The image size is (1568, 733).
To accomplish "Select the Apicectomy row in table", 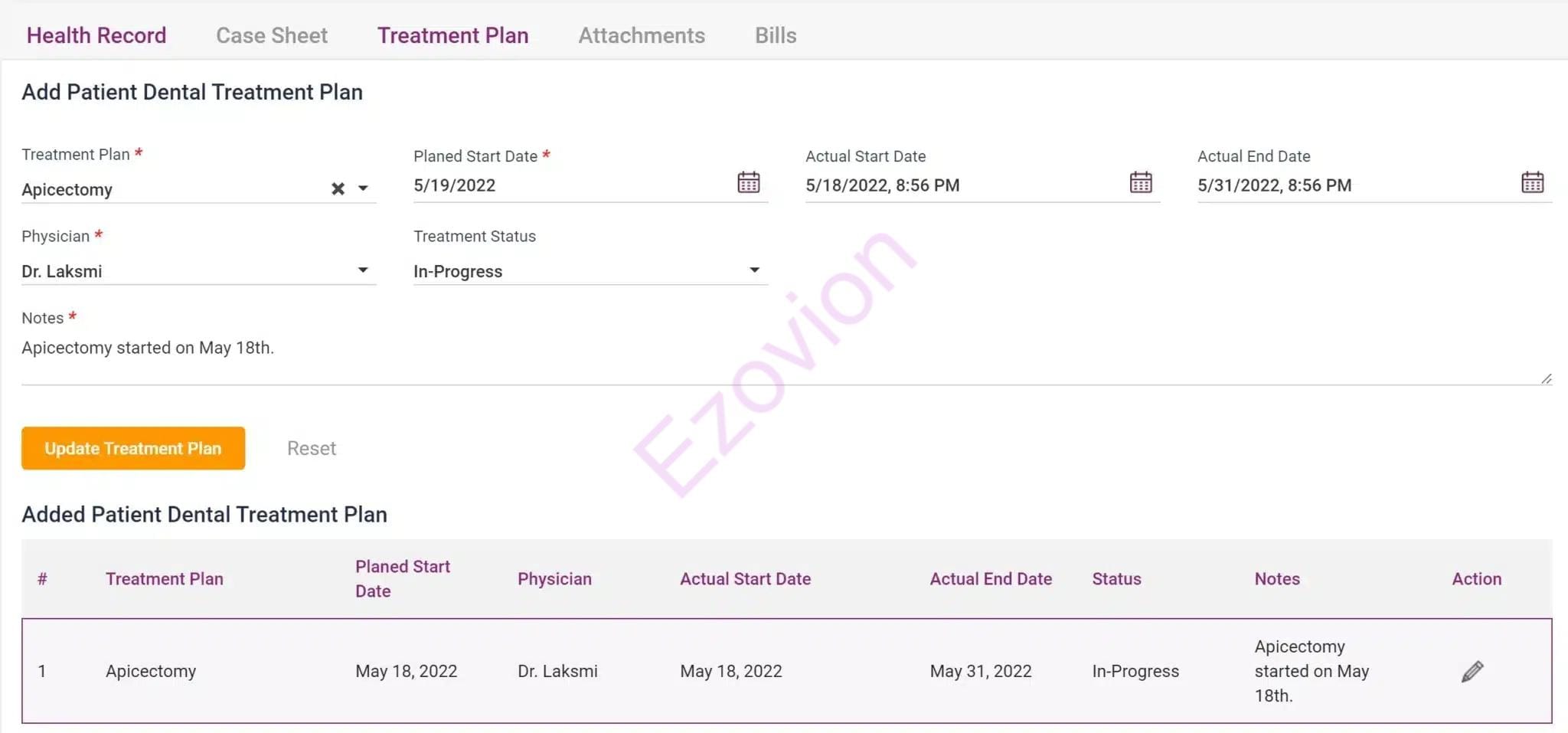I will click(786, 671).
